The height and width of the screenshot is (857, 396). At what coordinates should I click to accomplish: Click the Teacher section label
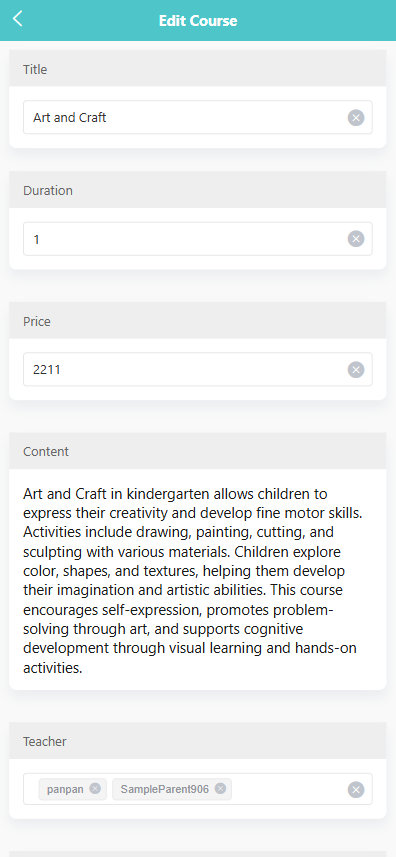[x=45, y=741]
